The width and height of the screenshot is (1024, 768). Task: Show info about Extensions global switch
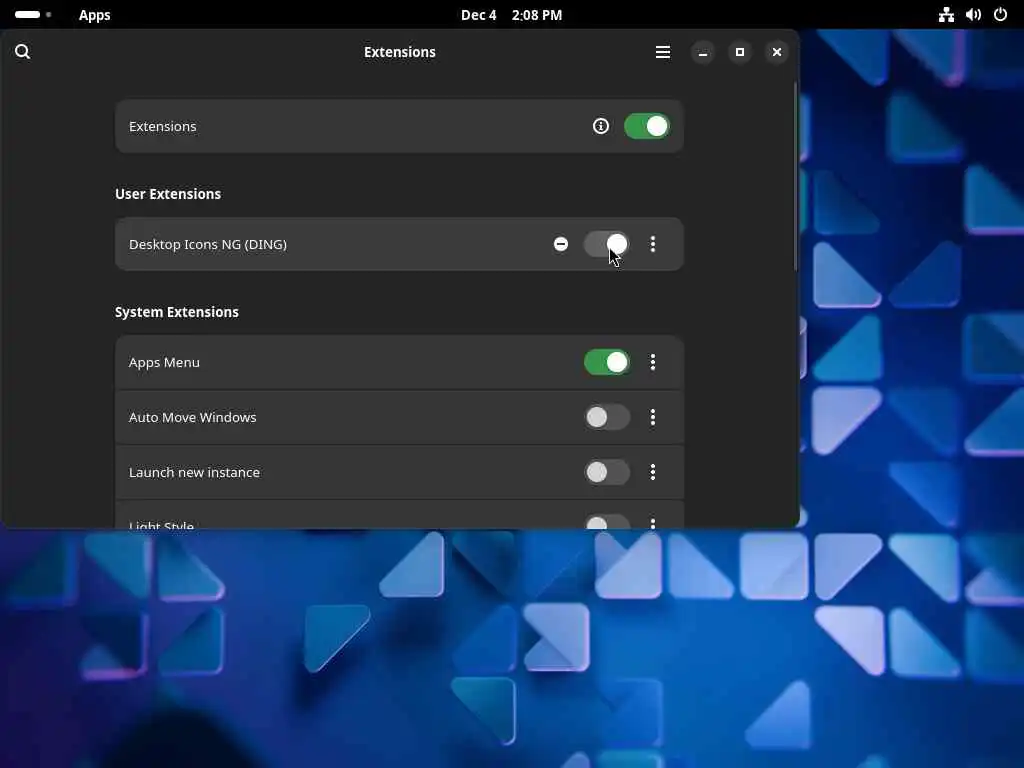pyautogui.click(x=601, y=126)
